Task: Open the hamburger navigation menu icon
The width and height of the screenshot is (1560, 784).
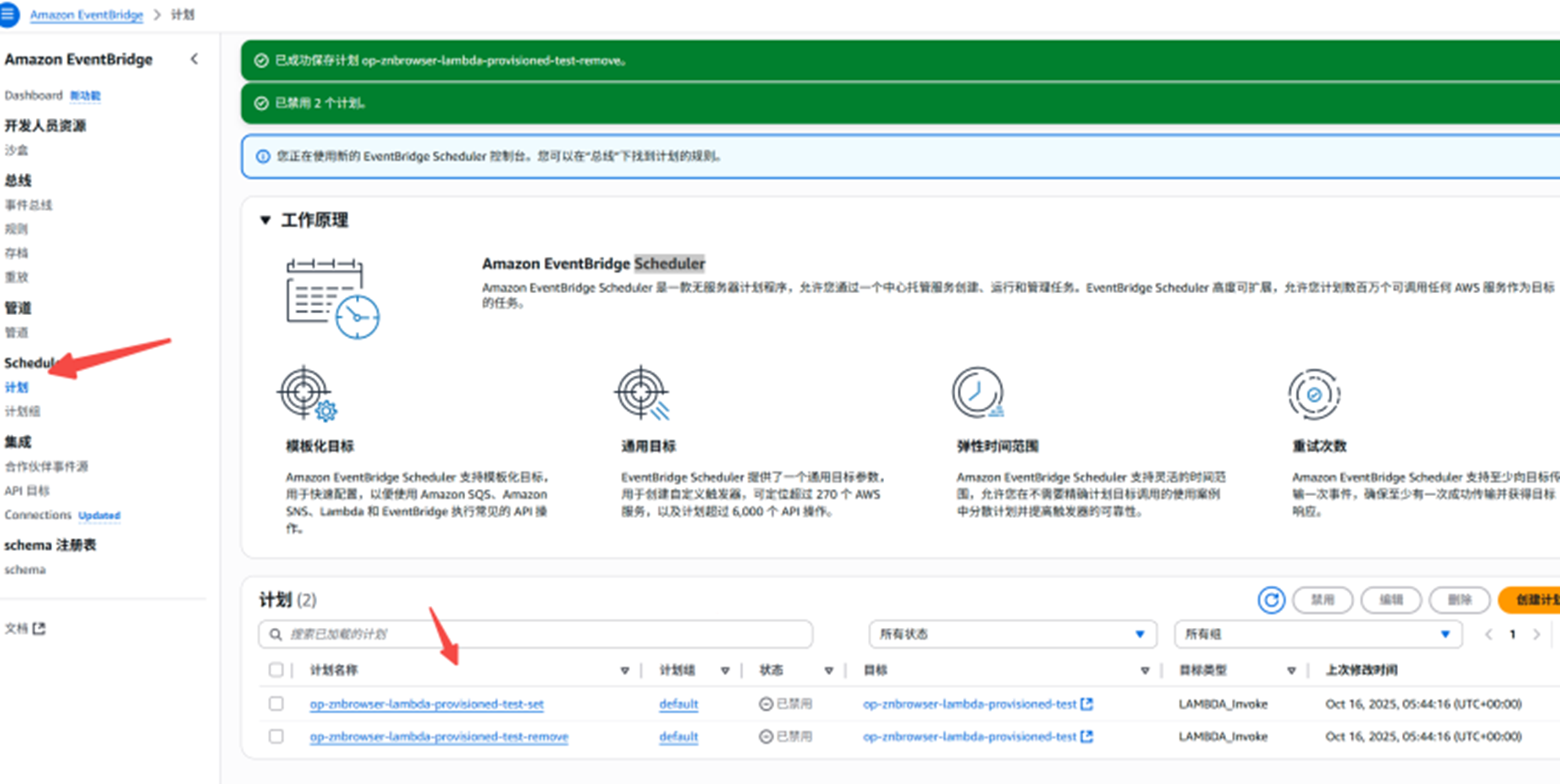Action: [x=7, y=14]
